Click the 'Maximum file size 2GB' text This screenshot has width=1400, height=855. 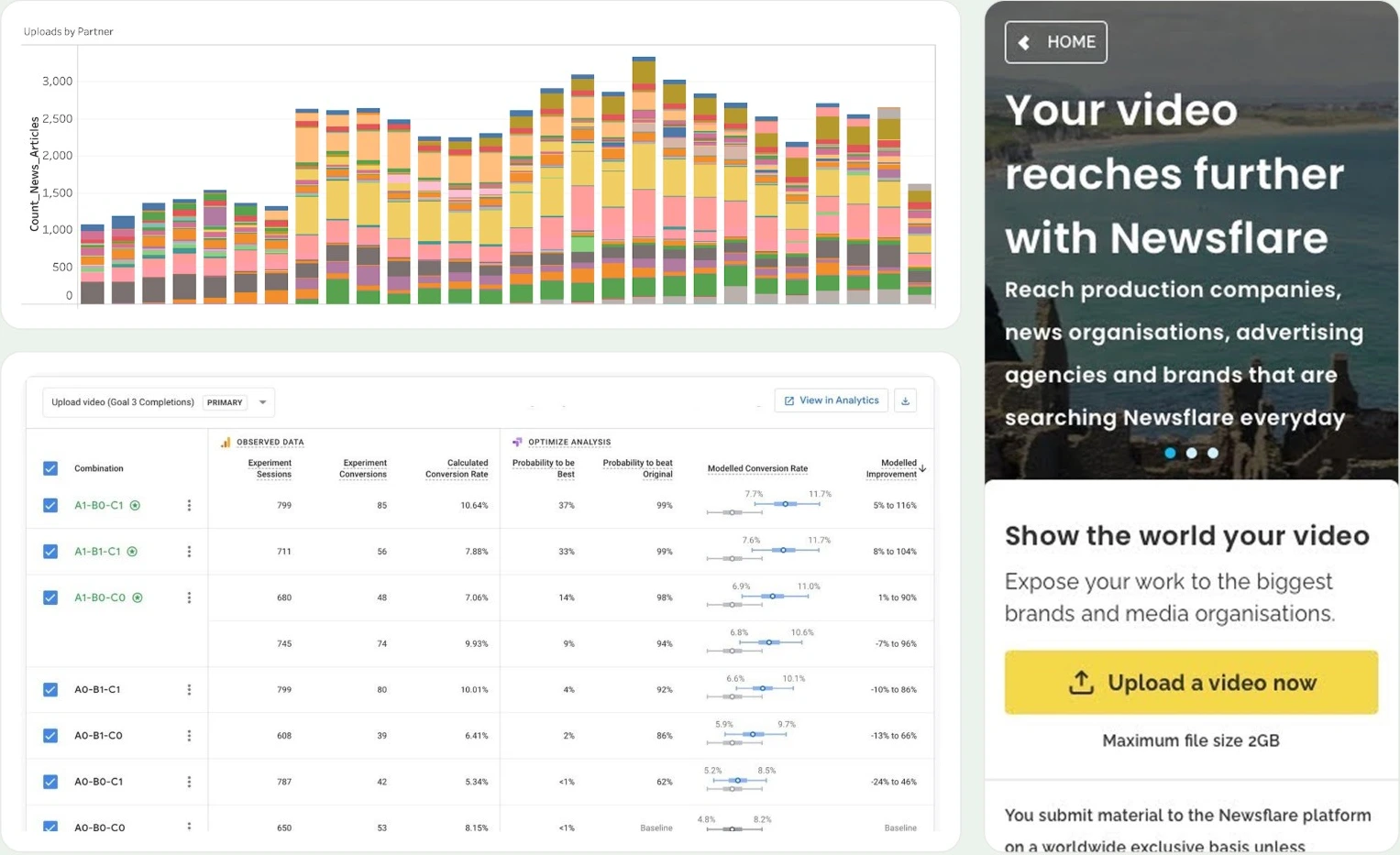tap(1191, 740)
